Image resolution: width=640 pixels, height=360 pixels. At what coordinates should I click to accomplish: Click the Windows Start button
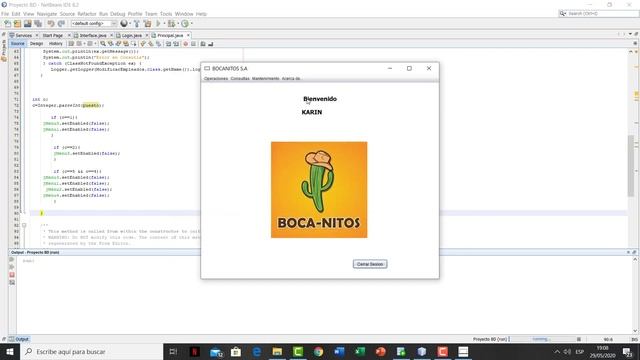10,352
